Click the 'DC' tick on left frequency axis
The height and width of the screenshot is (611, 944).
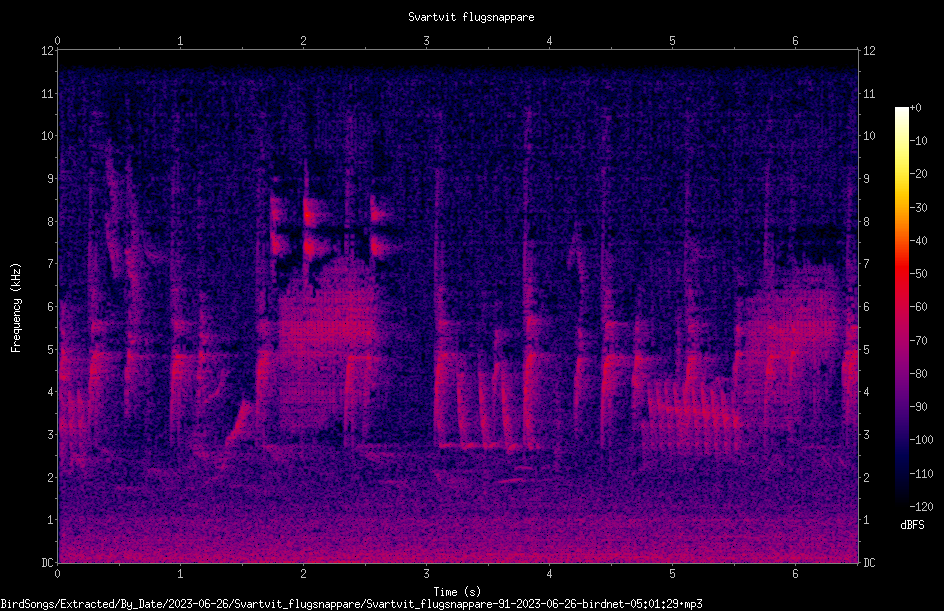[48, 563]
